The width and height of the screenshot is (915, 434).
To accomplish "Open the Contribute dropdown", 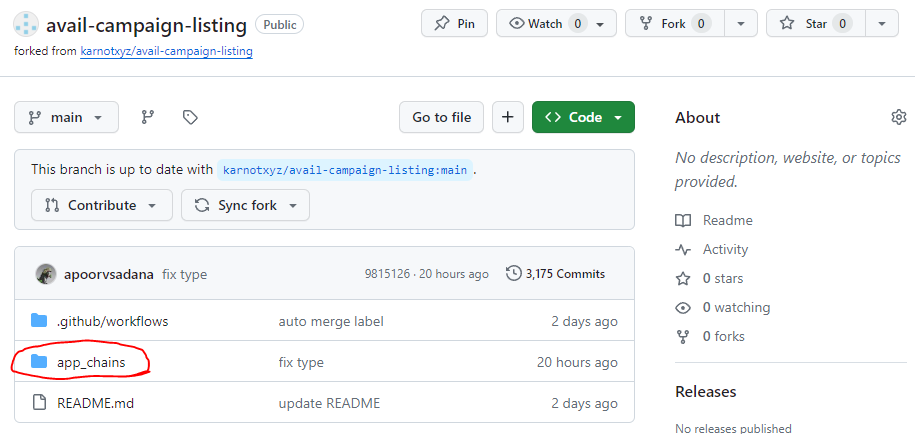I will (102, 205).
